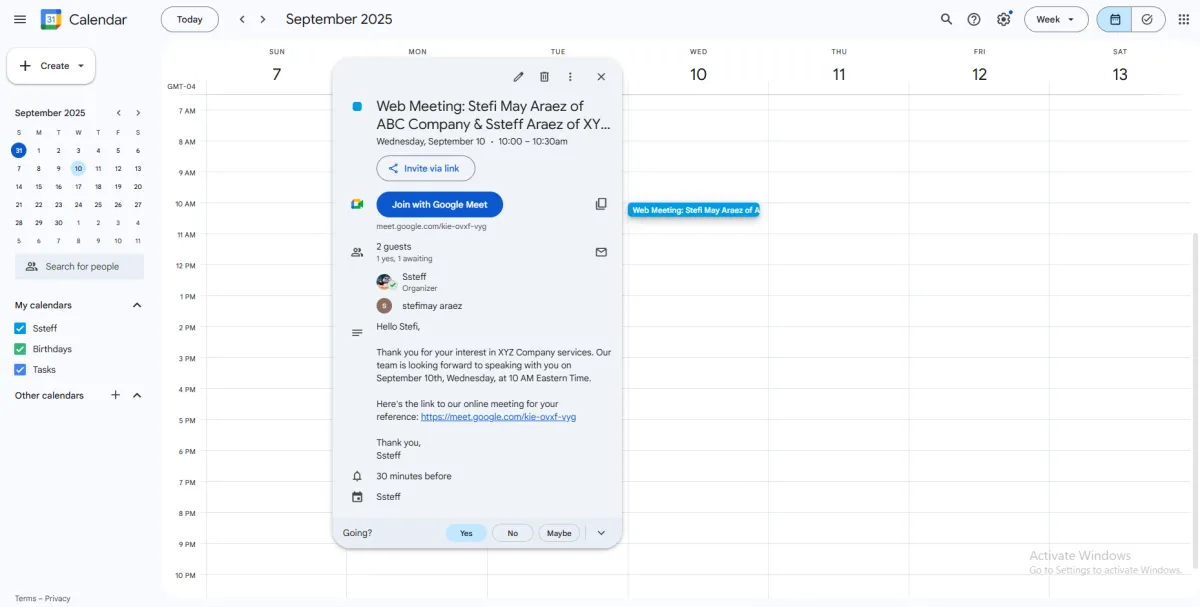Select 17 in the mini calendar

(x=78, y=186)
